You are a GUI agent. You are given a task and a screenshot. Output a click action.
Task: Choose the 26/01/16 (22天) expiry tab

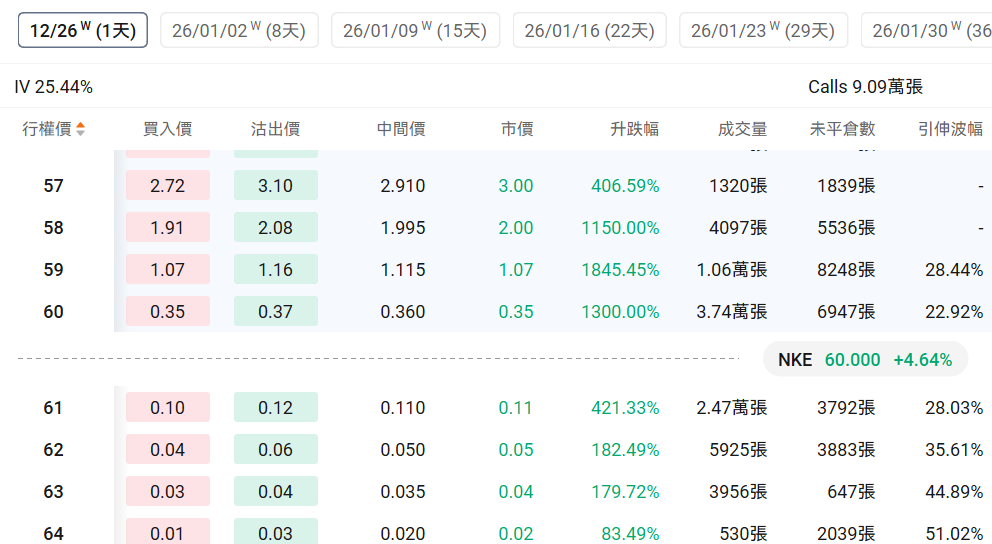tap(589, 30)
